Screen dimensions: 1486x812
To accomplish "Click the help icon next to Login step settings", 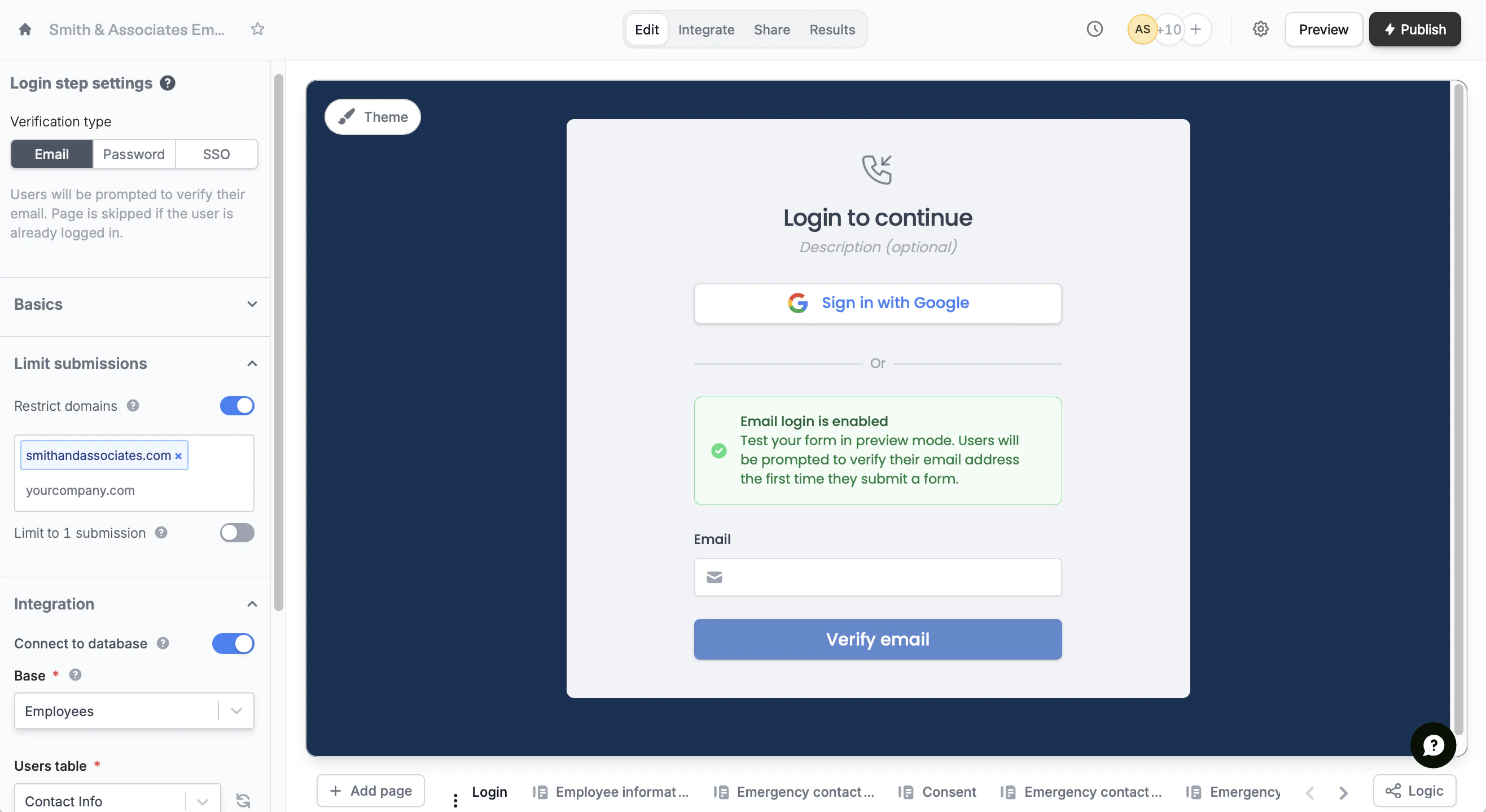I will [x=167, y=83].
